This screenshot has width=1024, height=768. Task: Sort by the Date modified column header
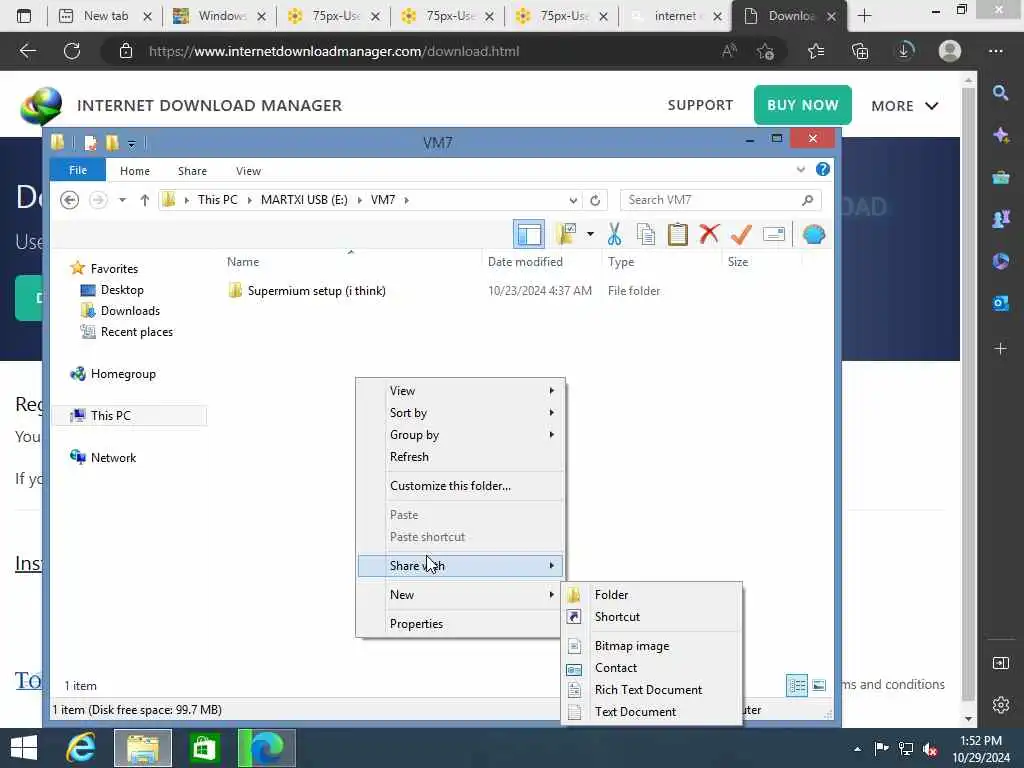[x=525, y=261]
